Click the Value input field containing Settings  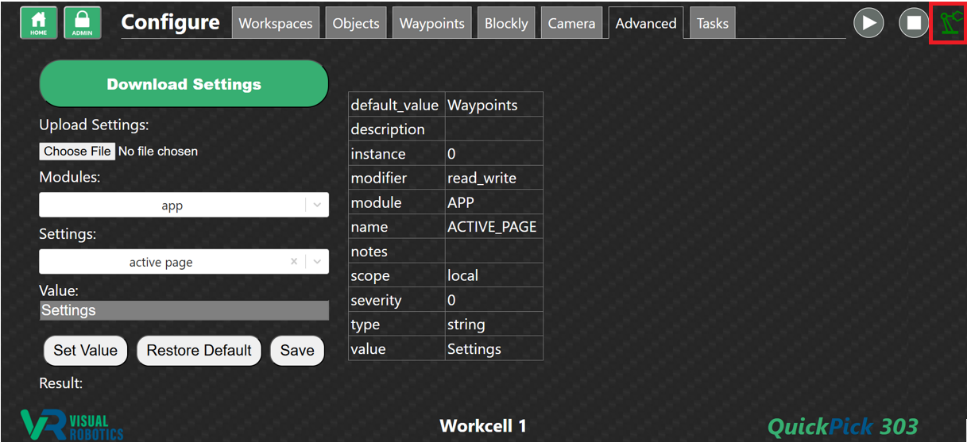pos(184,311)
